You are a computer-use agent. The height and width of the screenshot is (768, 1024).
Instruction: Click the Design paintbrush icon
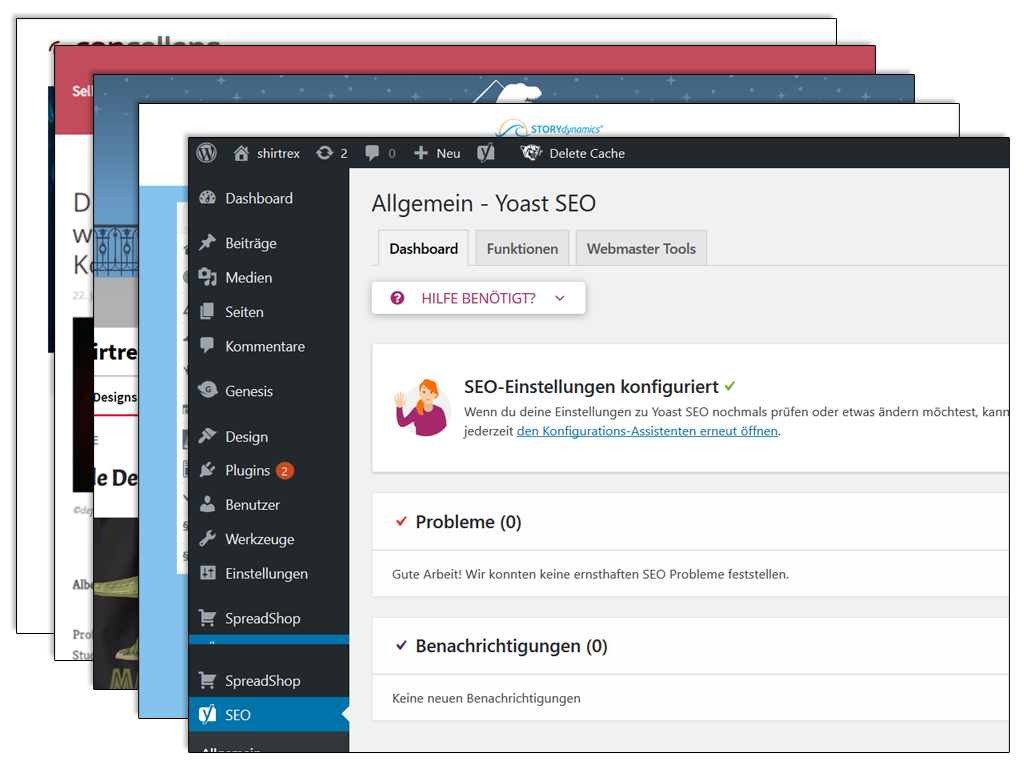pos(208,436)
